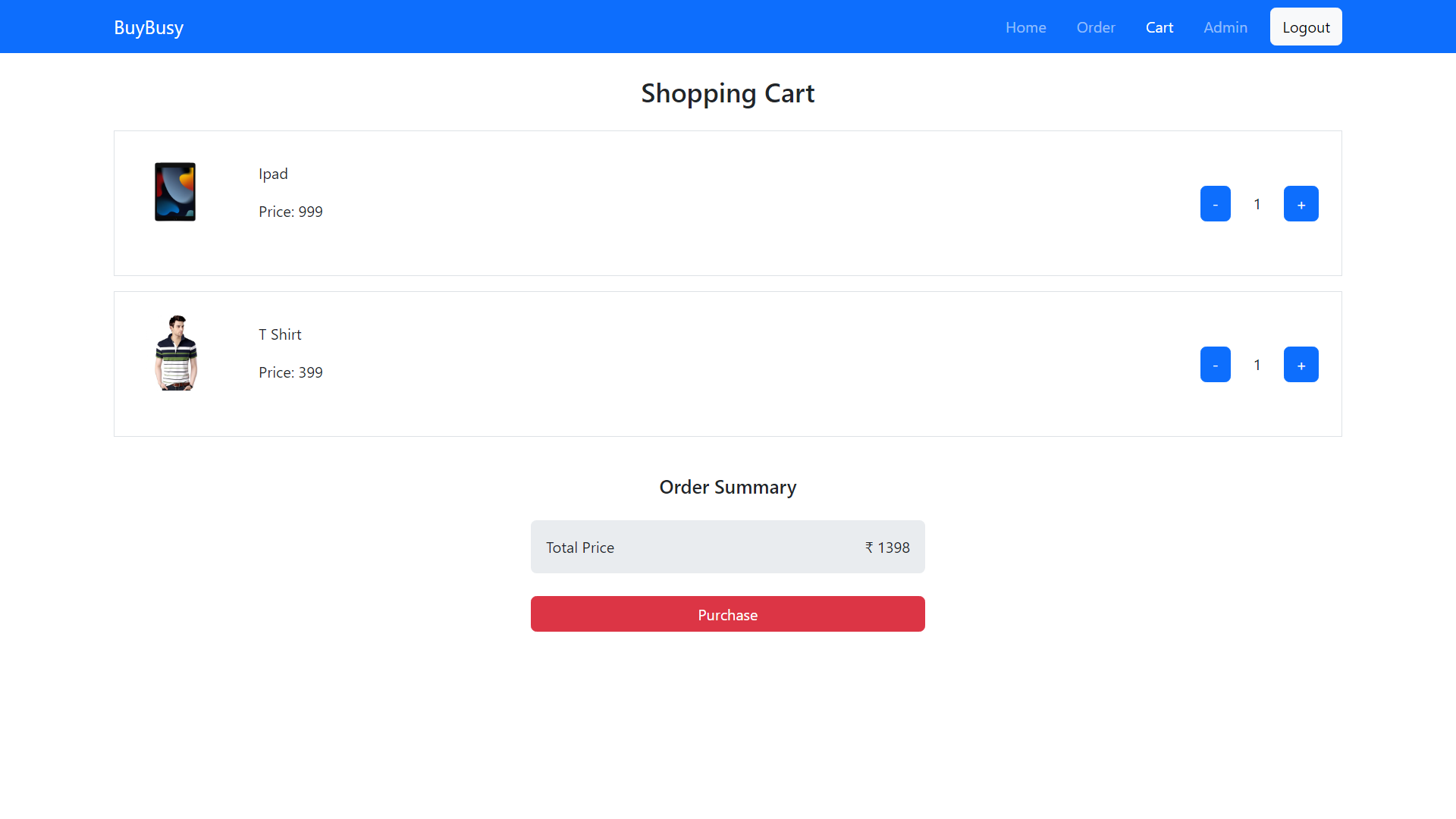Click the Total Price summary bar
This screenshot has width=1456, height=819.
click(727, 546)
